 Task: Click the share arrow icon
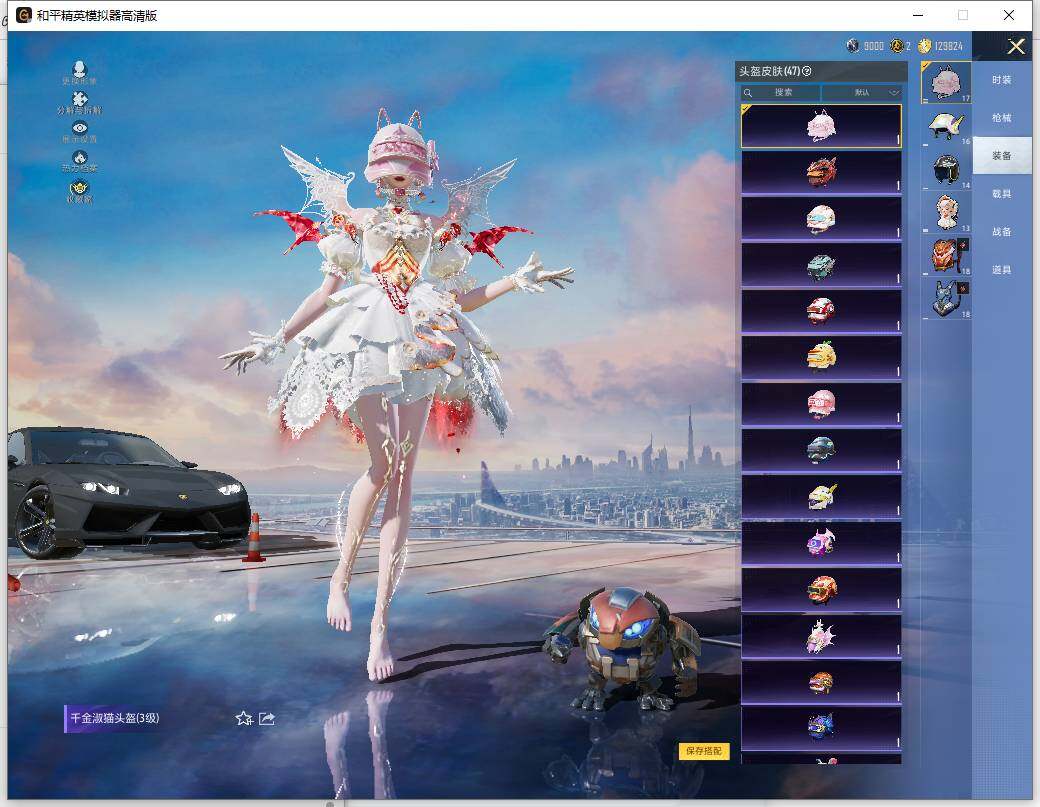tap(267, 718)
